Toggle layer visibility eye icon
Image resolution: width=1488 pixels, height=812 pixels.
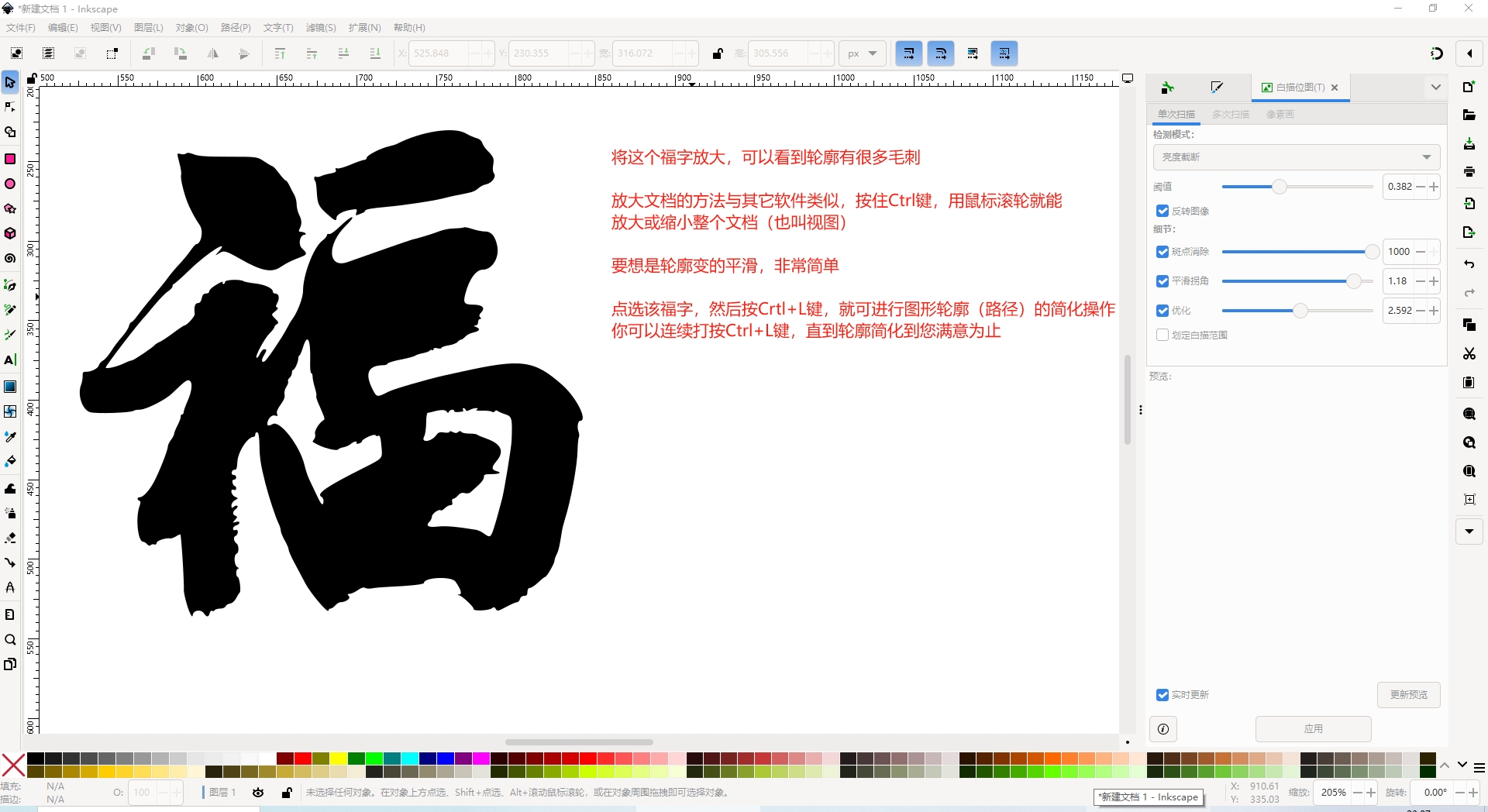click(x=258, y=793)
